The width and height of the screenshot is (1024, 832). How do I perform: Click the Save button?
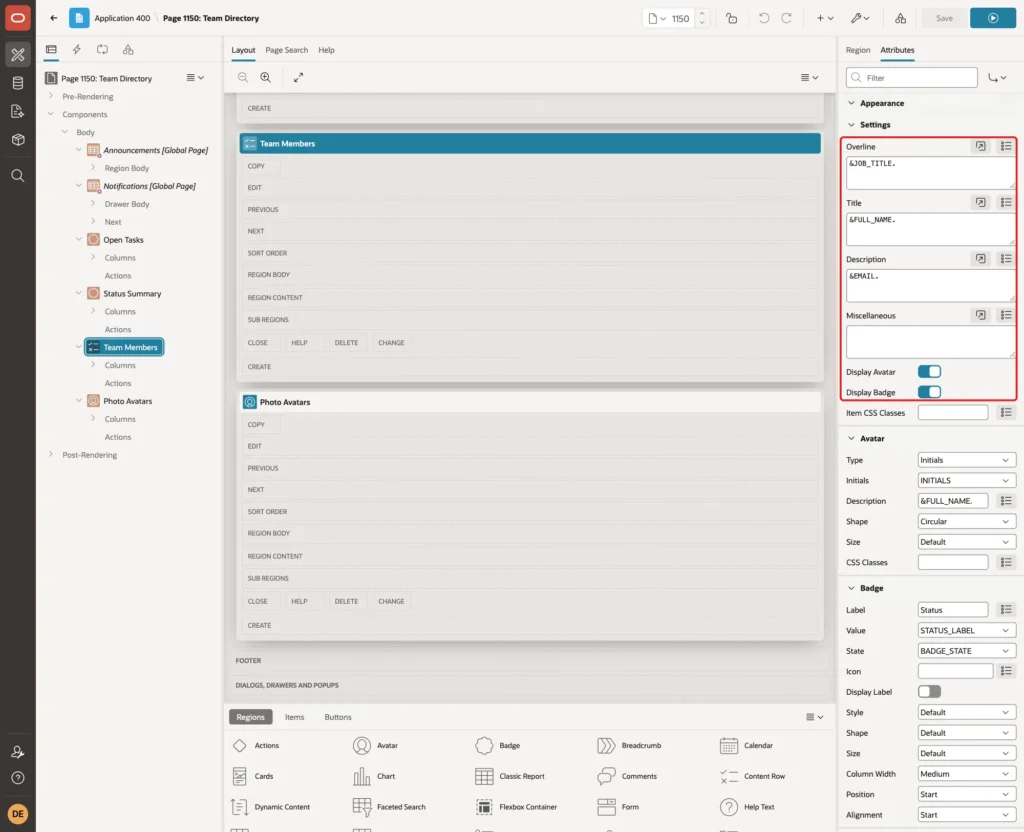click(x=944, y=18)
